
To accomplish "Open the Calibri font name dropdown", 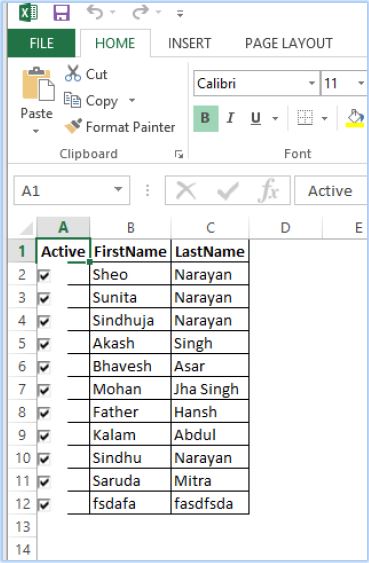I will click(312, 83).
